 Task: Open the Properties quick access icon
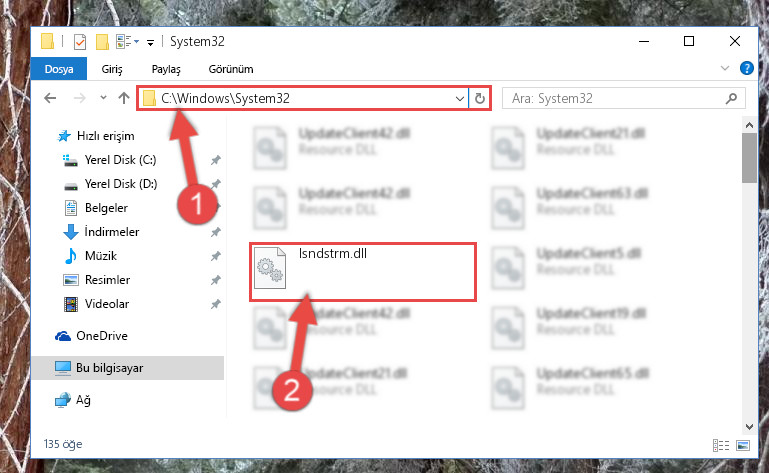pos(79,42)
